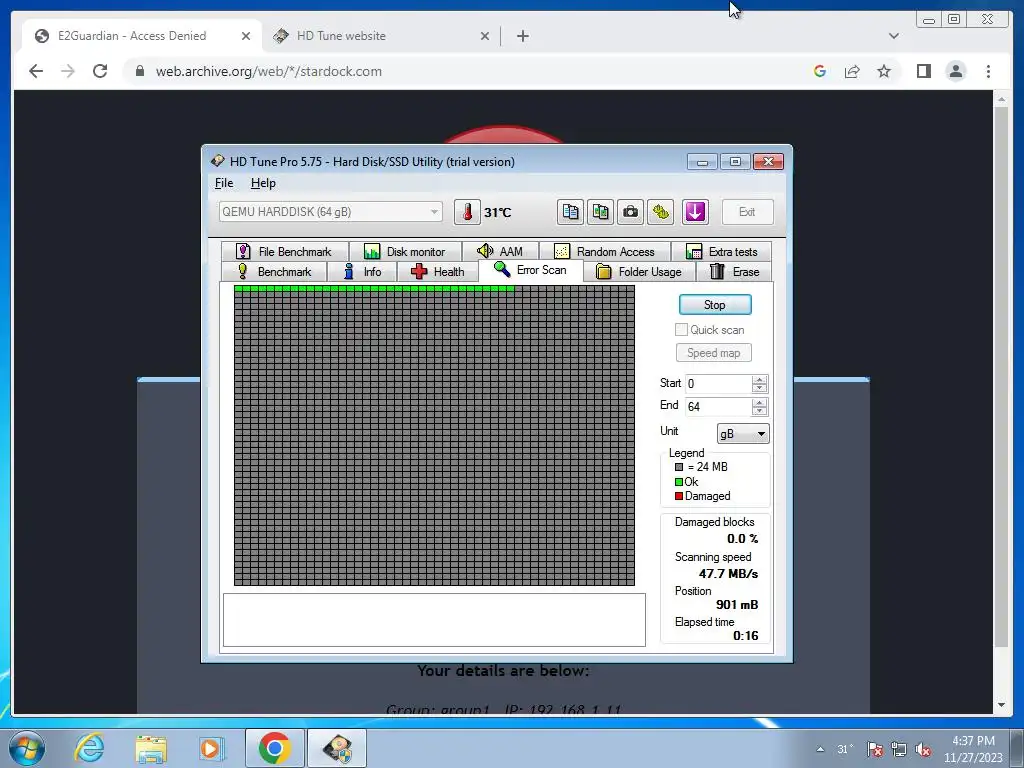Viewport: 1024px width, 768px height.
Task: Bookmark this page star icon
Action: [x=884, y=71]
